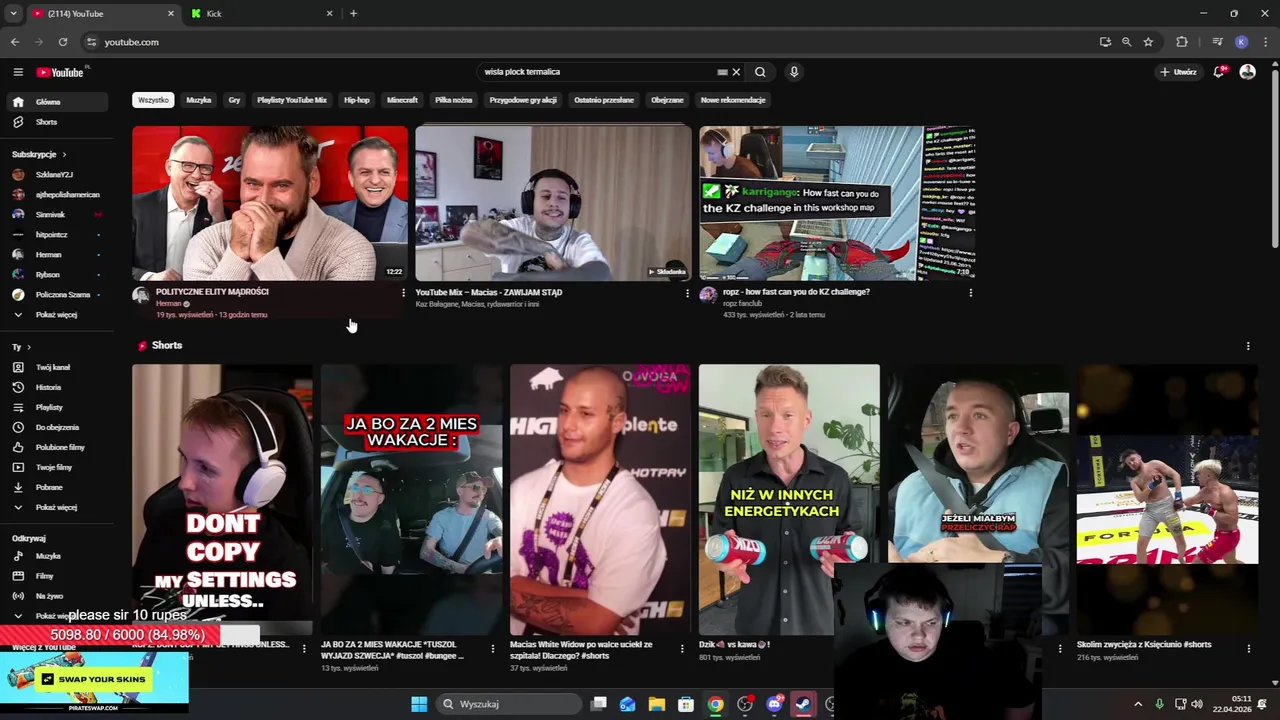Open JA BO ZA 2 MIES WAKACJE short
Image resolution: width=1280 pixels, height=720 pixels.
[411, 499]
